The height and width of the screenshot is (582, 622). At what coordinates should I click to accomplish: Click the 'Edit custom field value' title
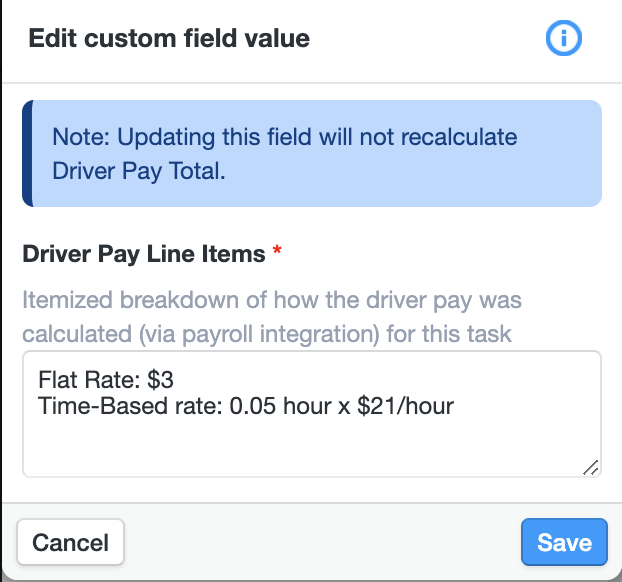click(x=169, y=38)
